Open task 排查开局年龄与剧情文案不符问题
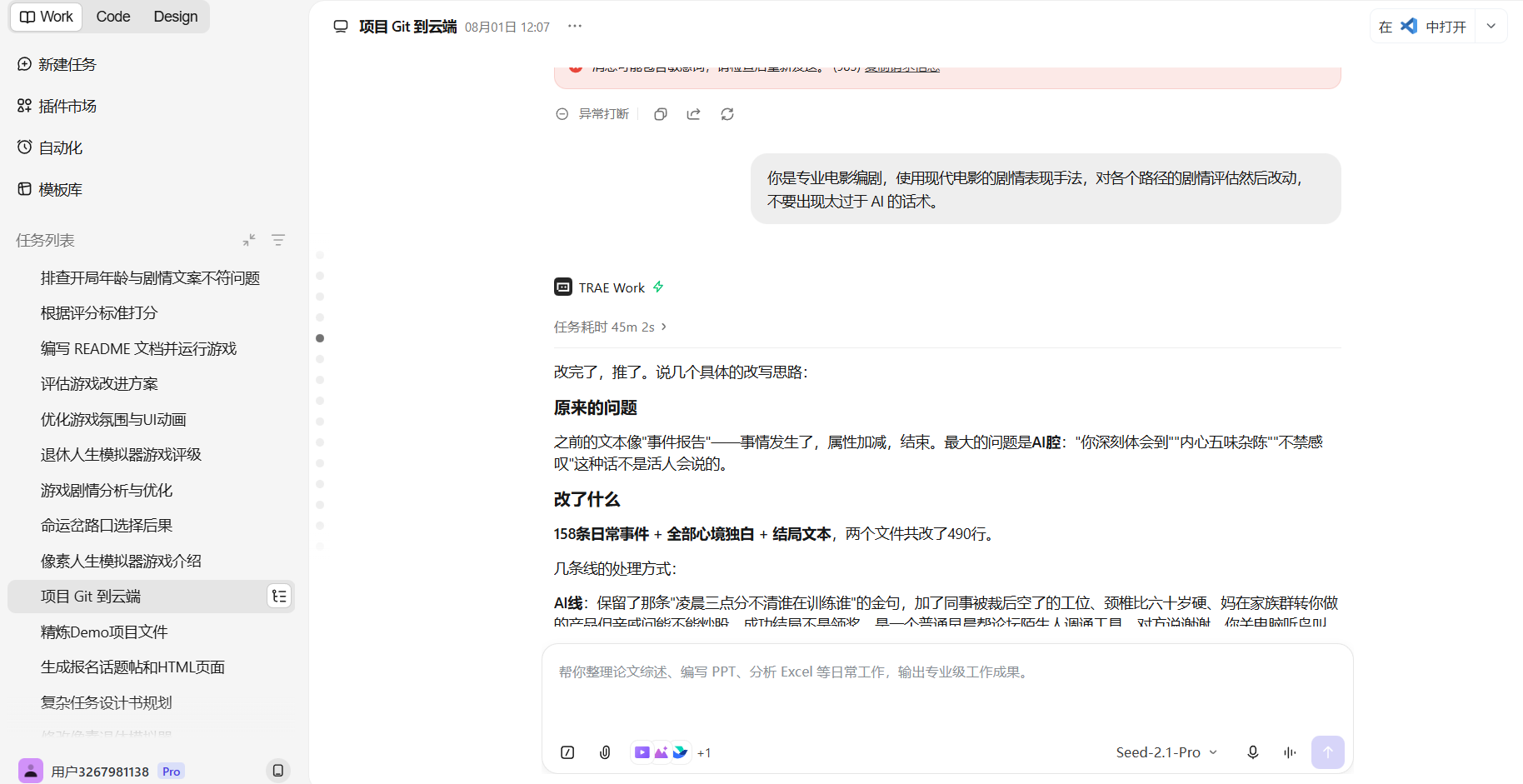The image size is (1523, 784). pos(151,277)
